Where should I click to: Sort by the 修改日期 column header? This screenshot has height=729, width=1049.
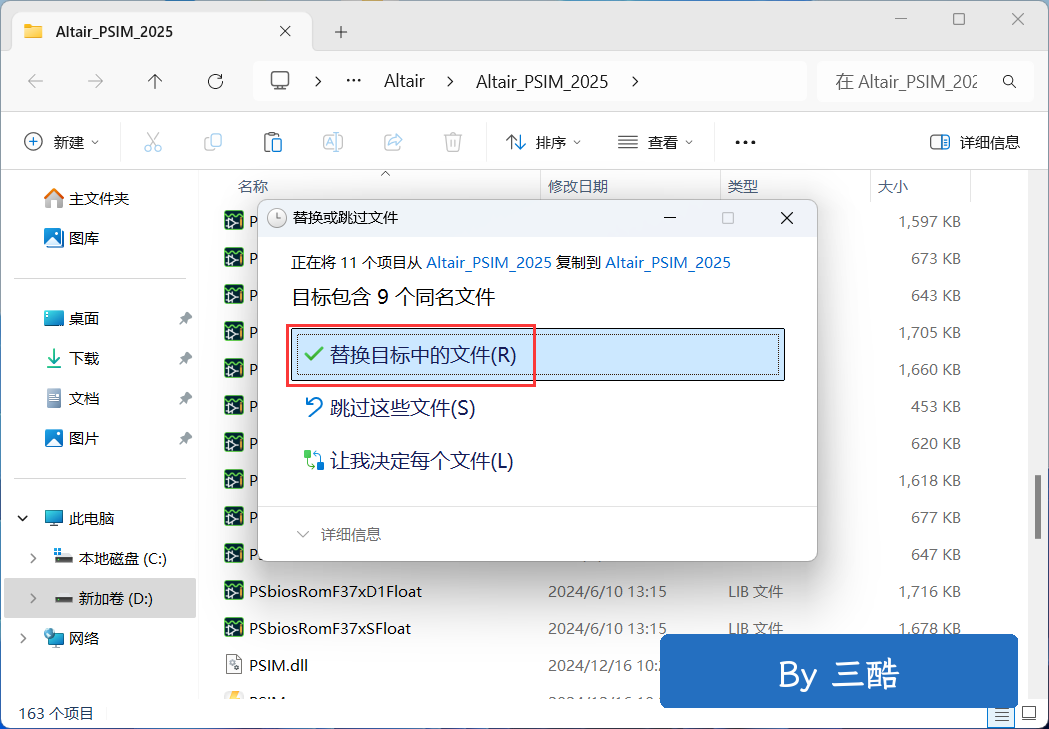pos(578,187)
